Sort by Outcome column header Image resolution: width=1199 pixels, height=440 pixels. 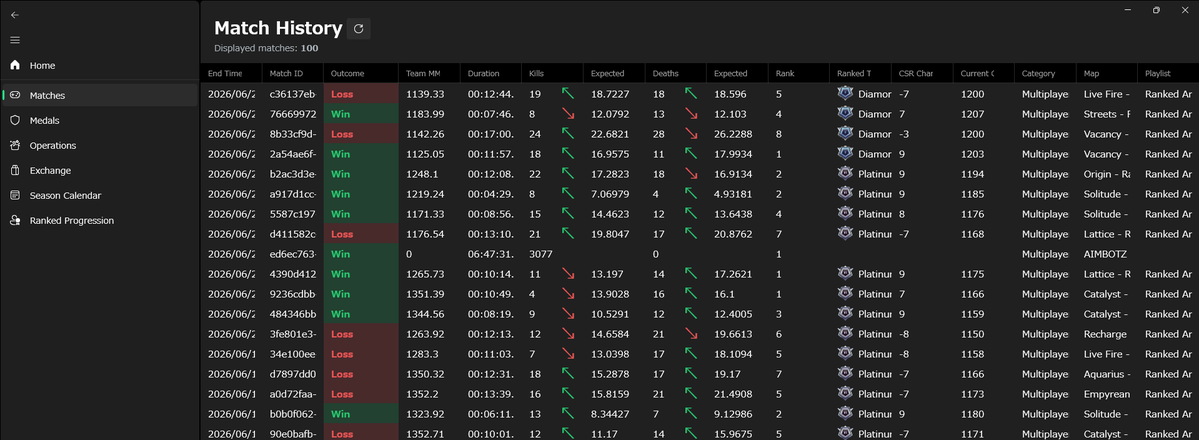click(361, 73)
